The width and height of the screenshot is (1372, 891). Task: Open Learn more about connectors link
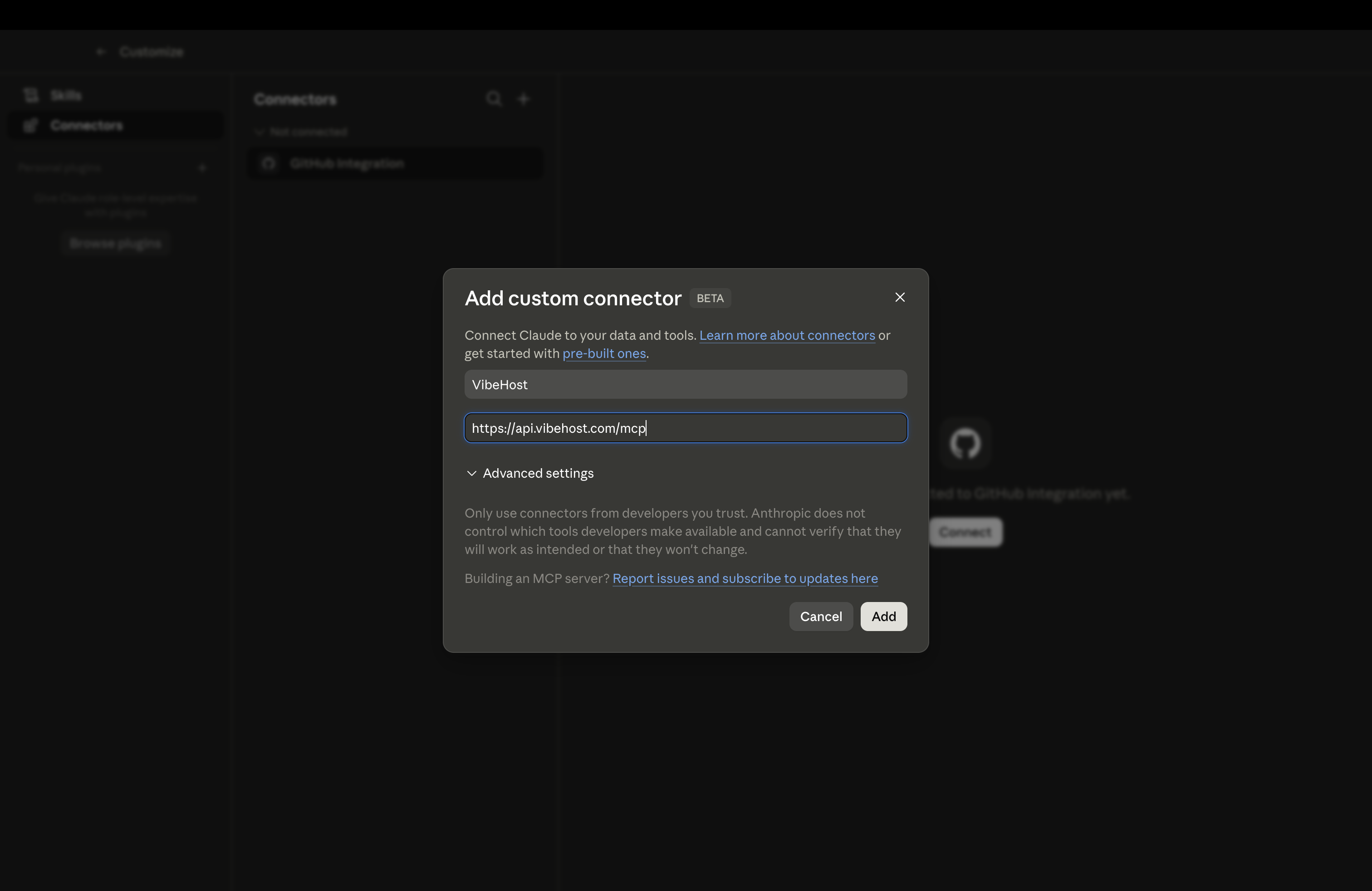pos(787,335)
